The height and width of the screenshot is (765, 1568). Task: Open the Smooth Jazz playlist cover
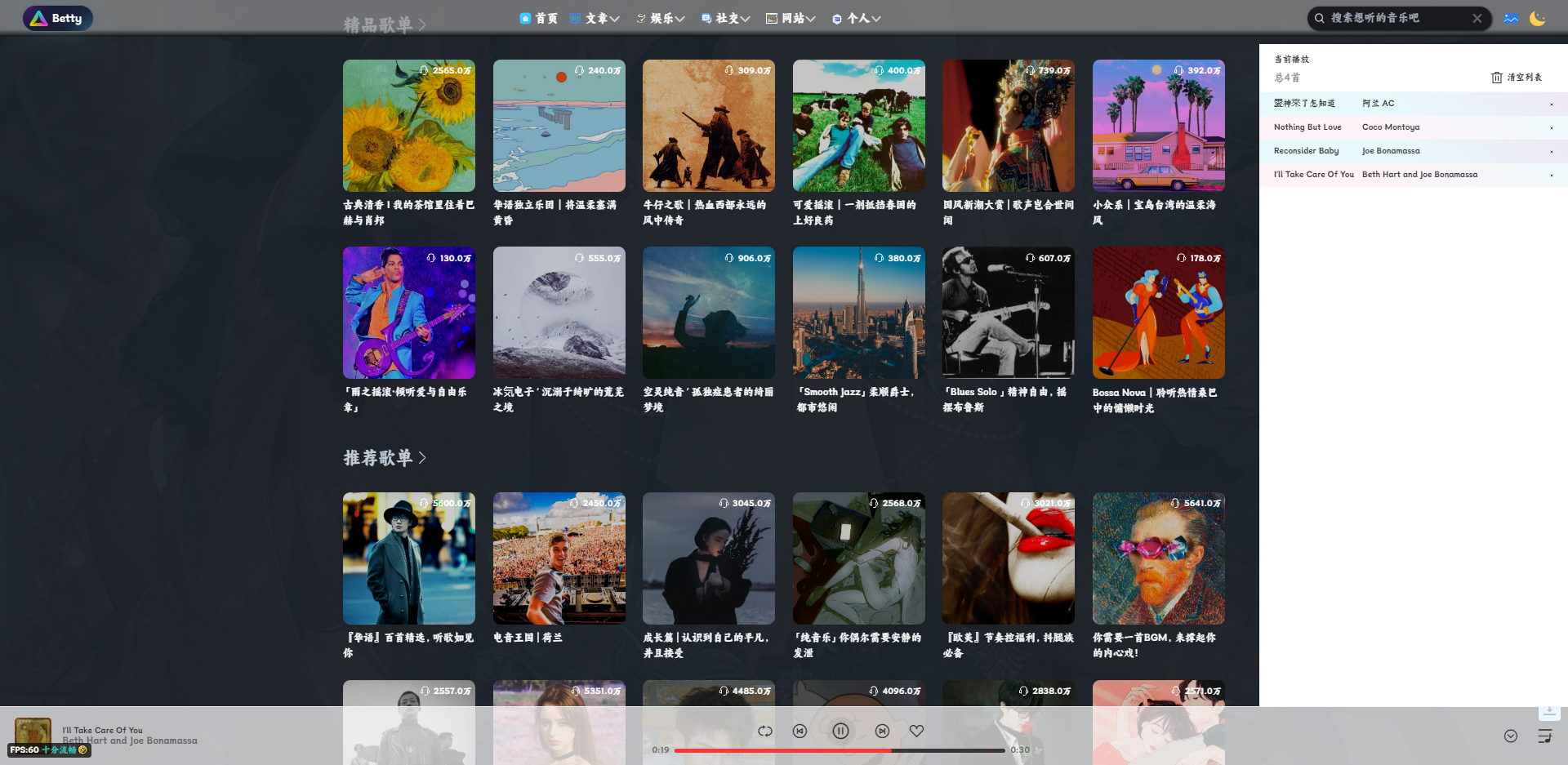click(x=859, y=313)
